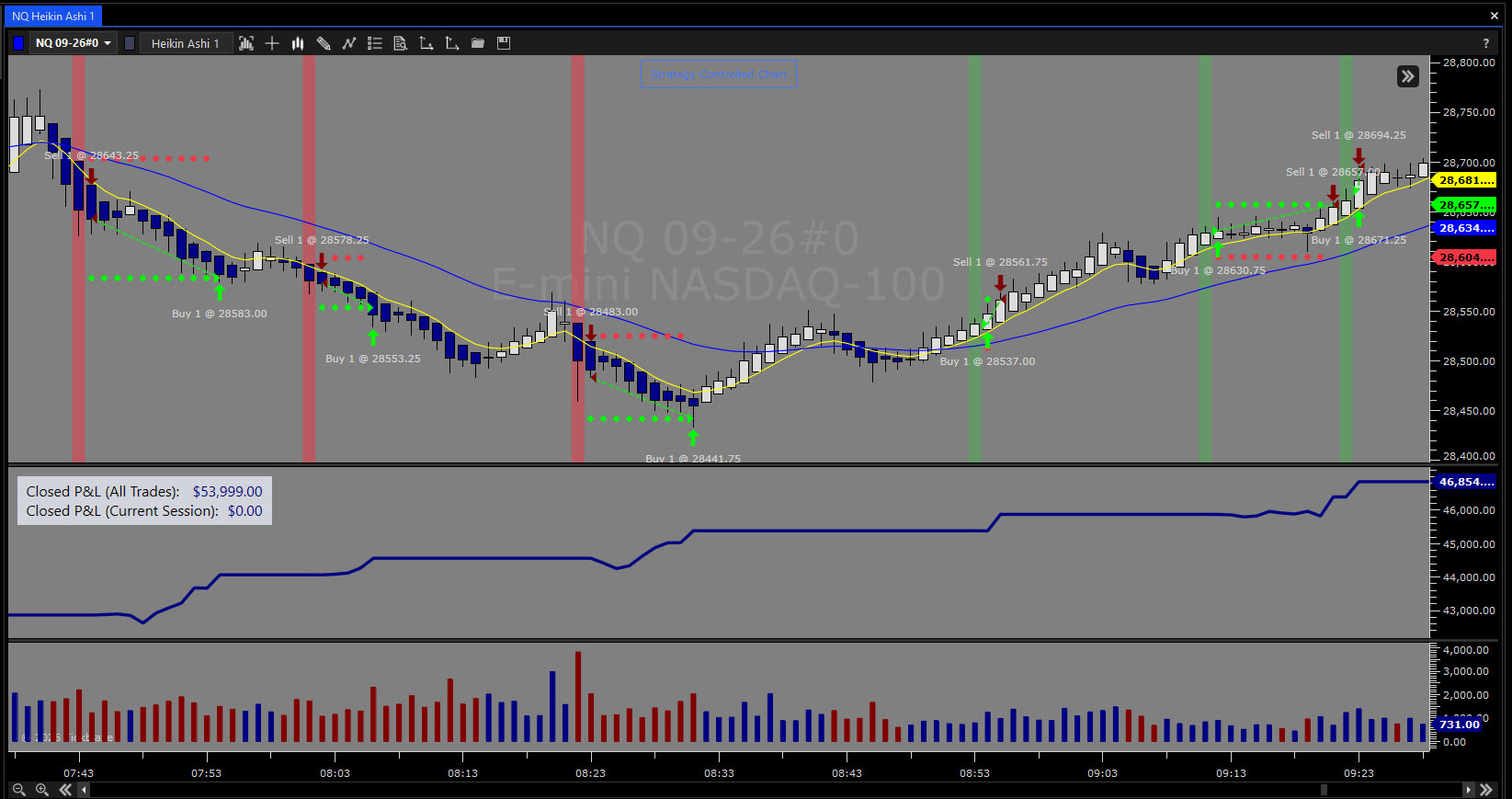1512x799 pixels.
Task: Click the Strategy Controlled Chart label
Action: tap(719, 74)
